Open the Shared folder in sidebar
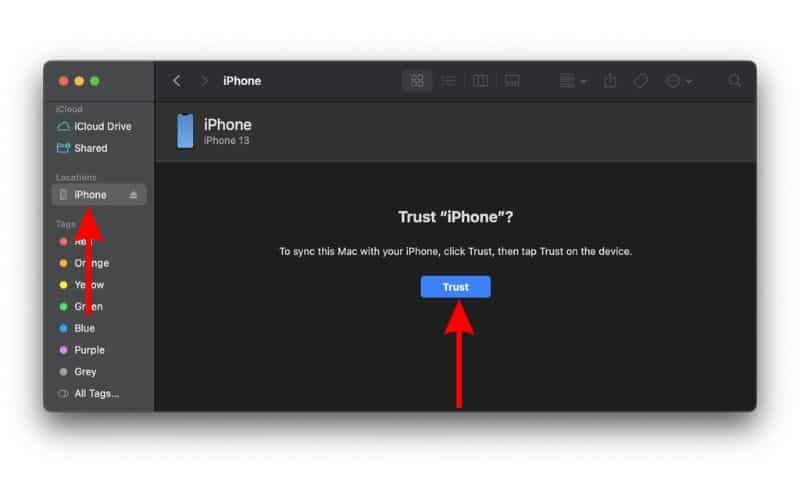 tap(90, 148)
